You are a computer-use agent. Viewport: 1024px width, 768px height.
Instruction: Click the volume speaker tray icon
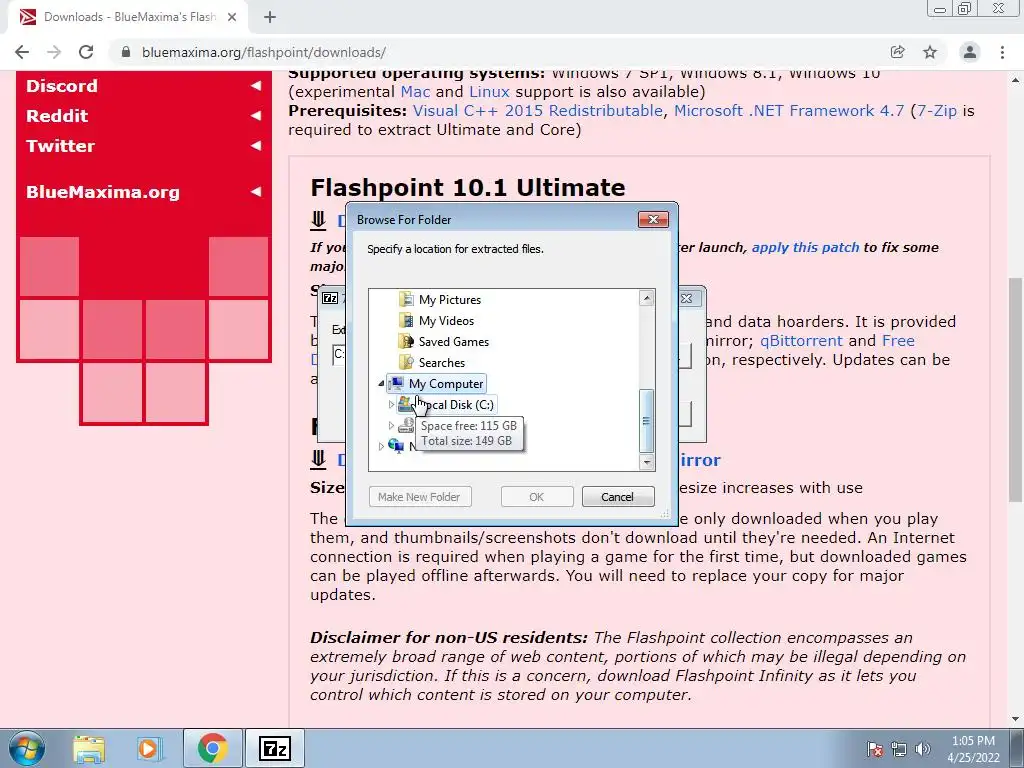922,749
